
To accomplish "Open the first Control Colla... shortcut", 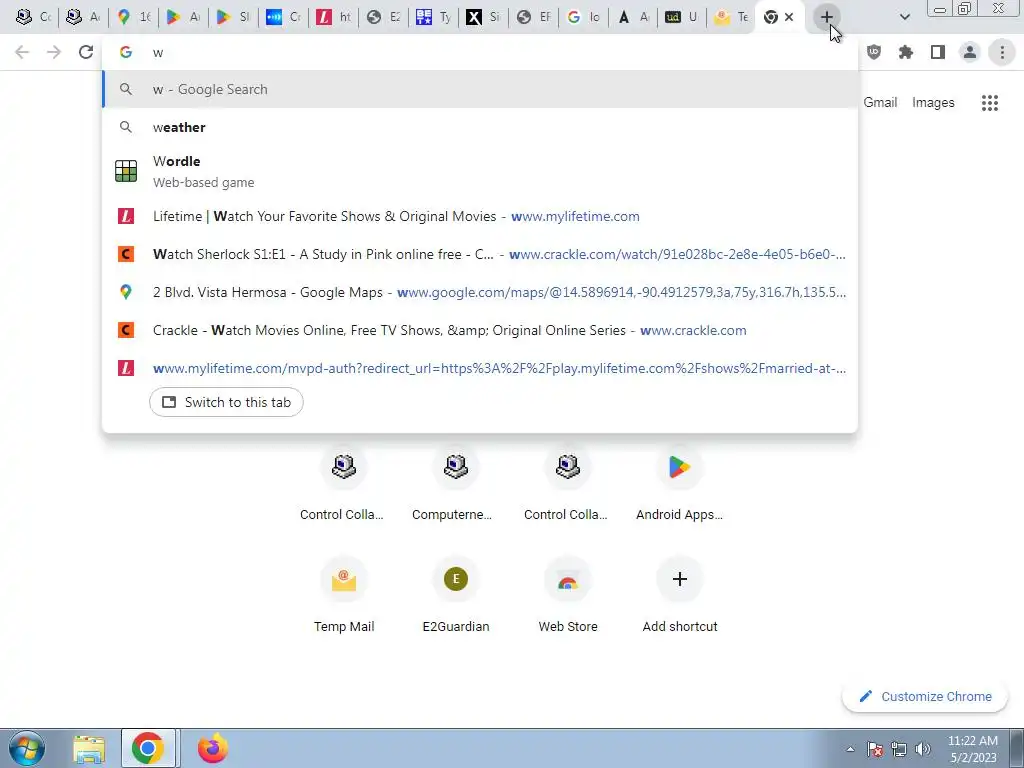I will tap(343, 485).
